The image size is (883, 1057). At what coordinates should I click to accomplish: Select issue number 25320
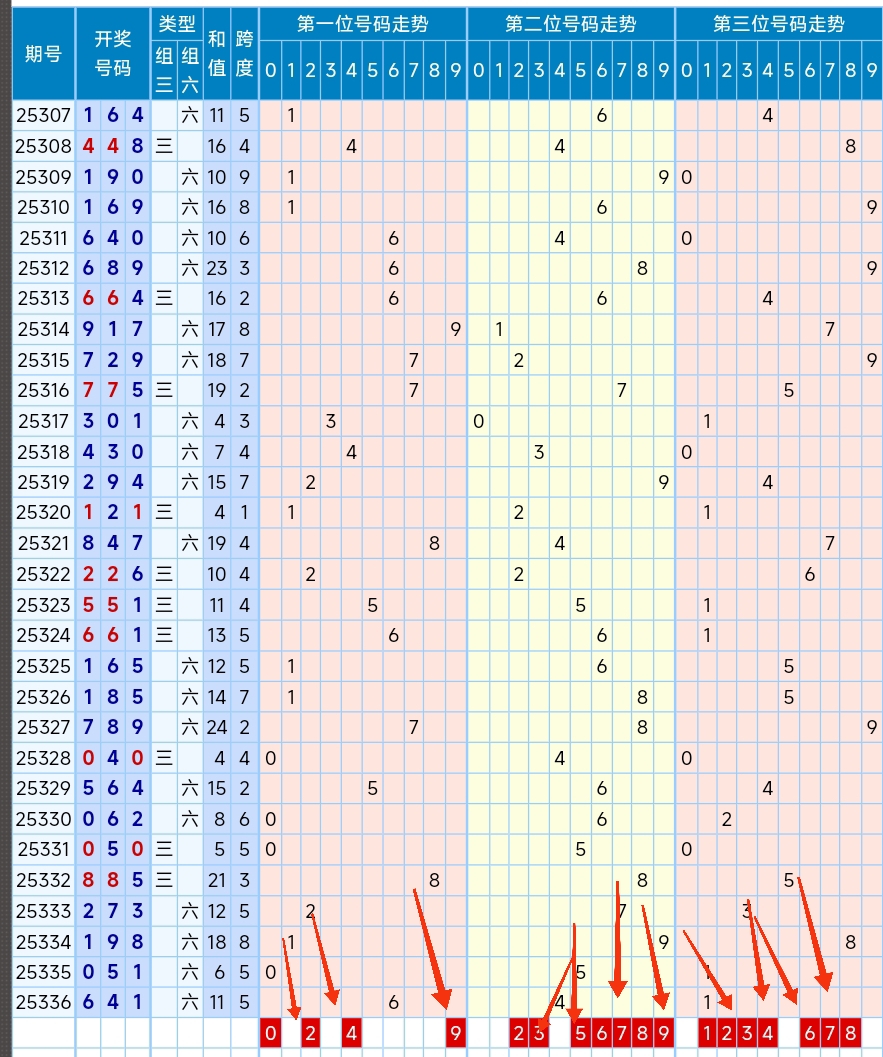[44, 512]
